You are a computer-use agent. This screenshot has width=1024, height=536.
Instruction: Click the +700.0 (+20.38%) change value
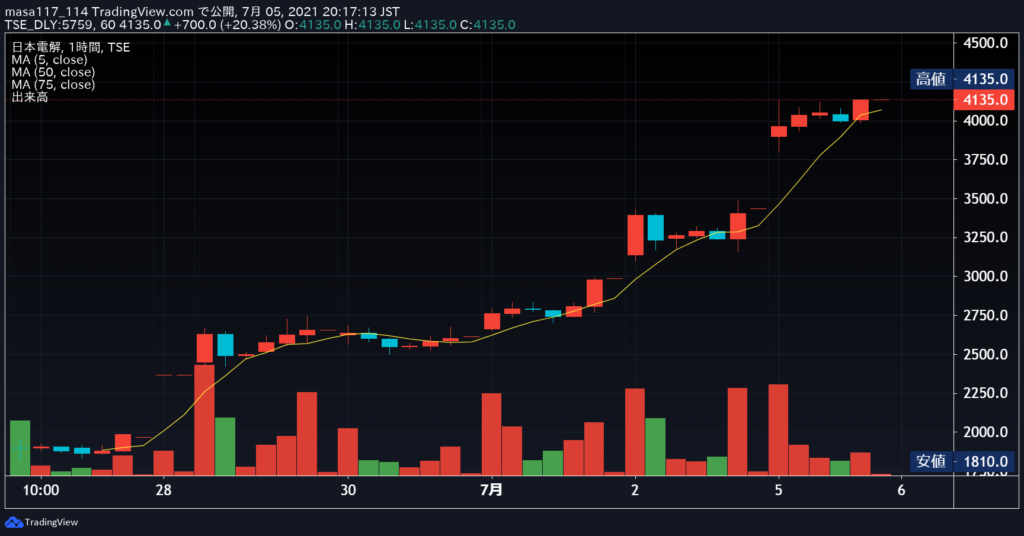[227, 25]
